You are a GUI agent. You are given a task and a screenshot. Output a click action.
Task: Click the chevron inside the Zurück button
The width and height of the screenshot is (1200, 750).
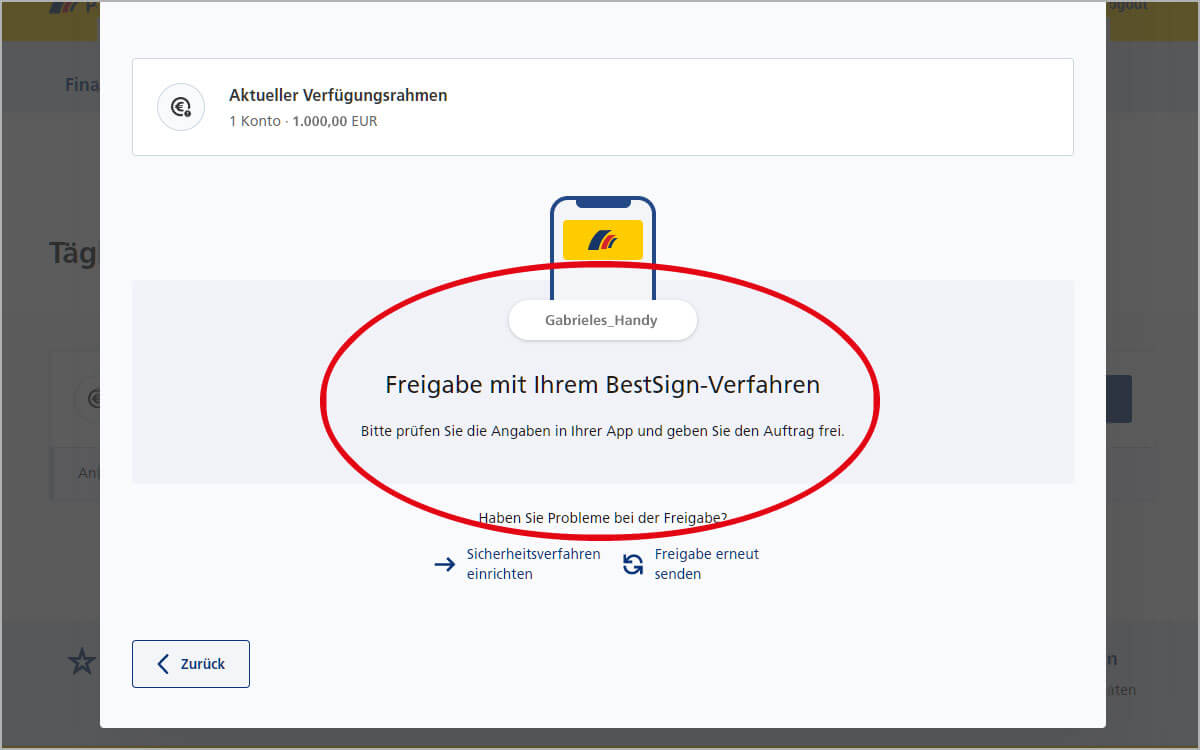tap(163, 664)
